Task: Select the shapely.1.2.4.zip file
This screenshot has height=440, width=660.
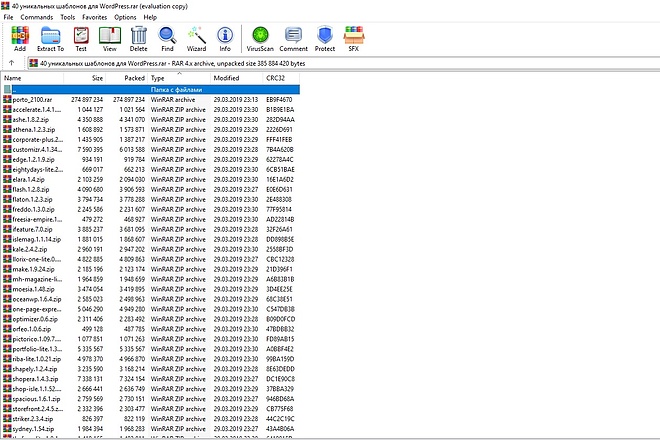Action: click(x=35, y=369)
